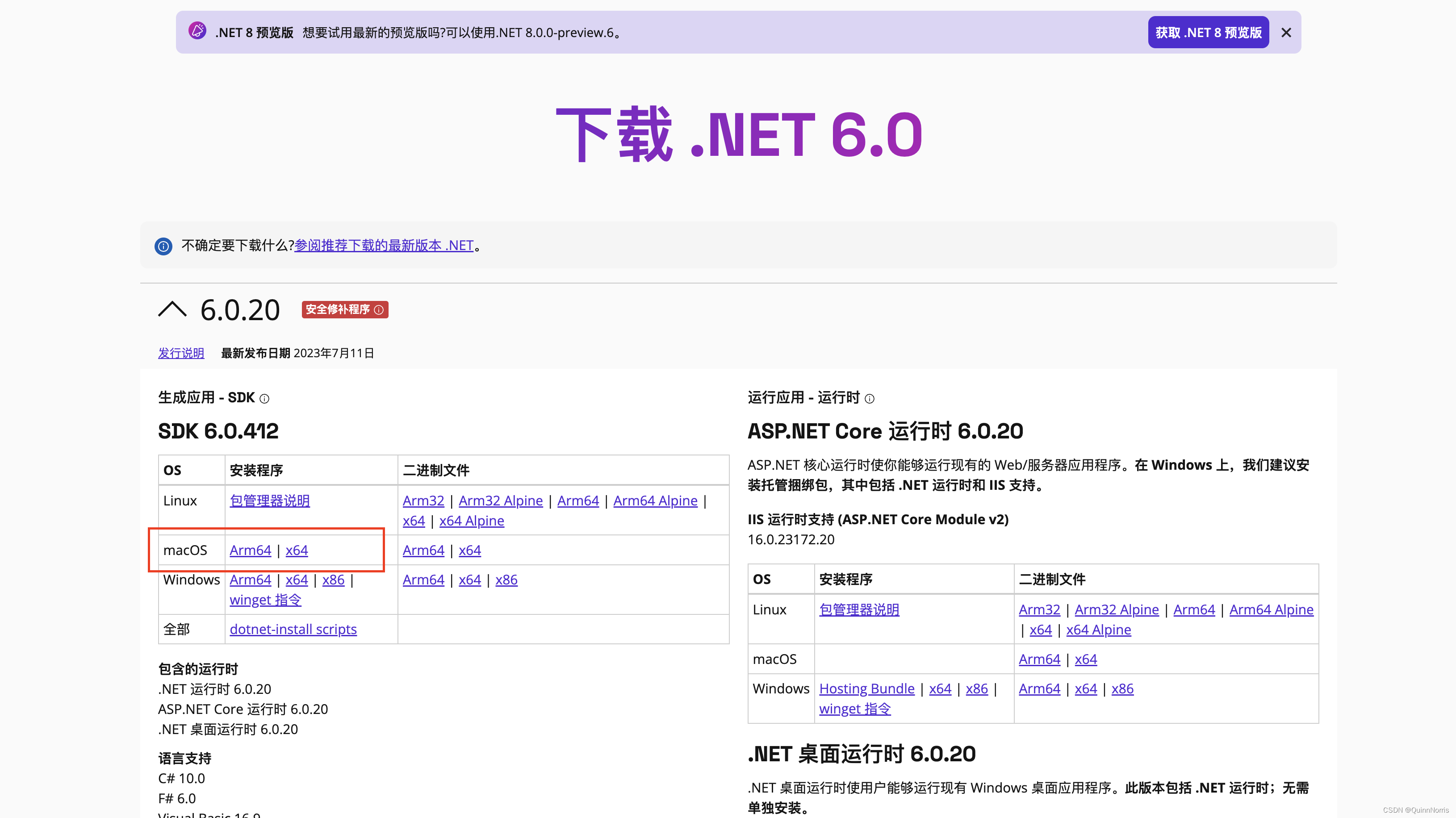Click the release date 2023年7月11日 text
This screenshot has height=818, width=1456.
(334, 353)
